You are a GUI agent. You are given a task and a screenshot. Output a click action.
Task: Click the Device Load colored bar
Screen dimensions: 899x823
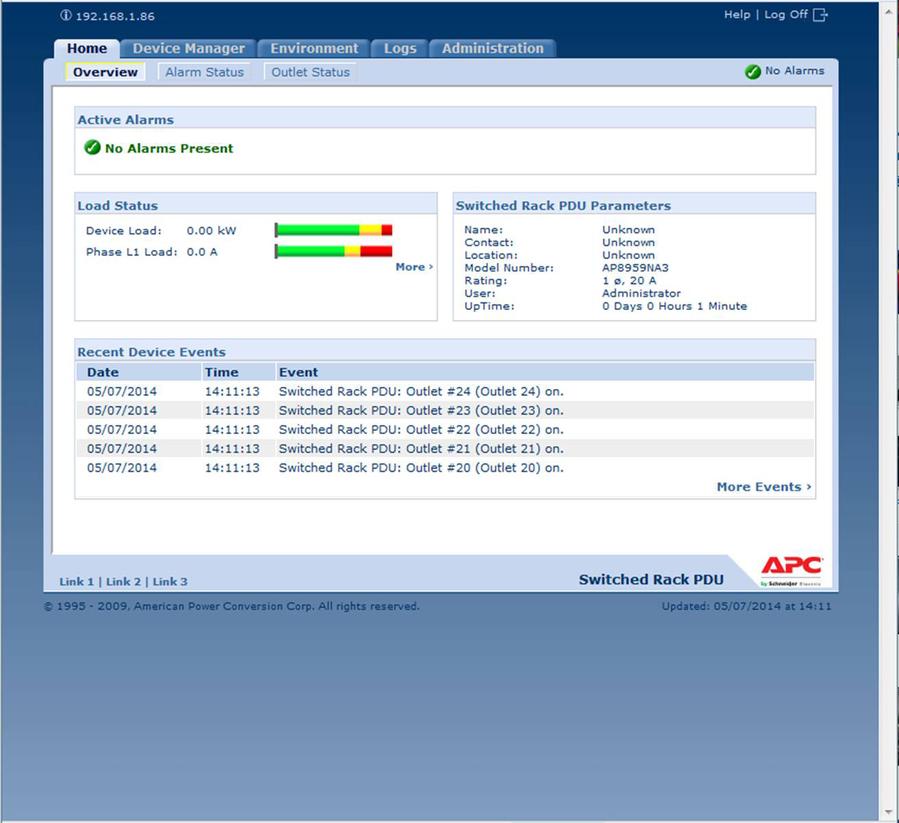click(x=334, y=230)
